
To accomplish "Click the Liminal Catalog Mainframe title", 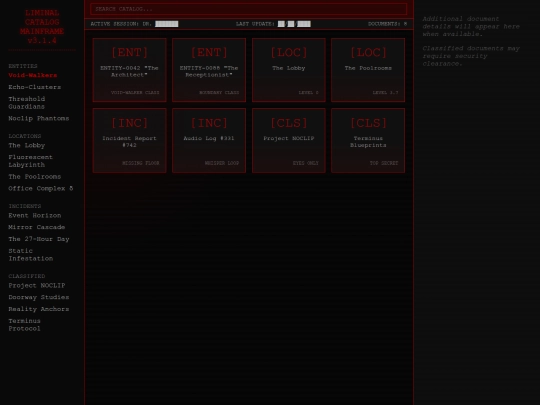I will (x=42, y=27).
